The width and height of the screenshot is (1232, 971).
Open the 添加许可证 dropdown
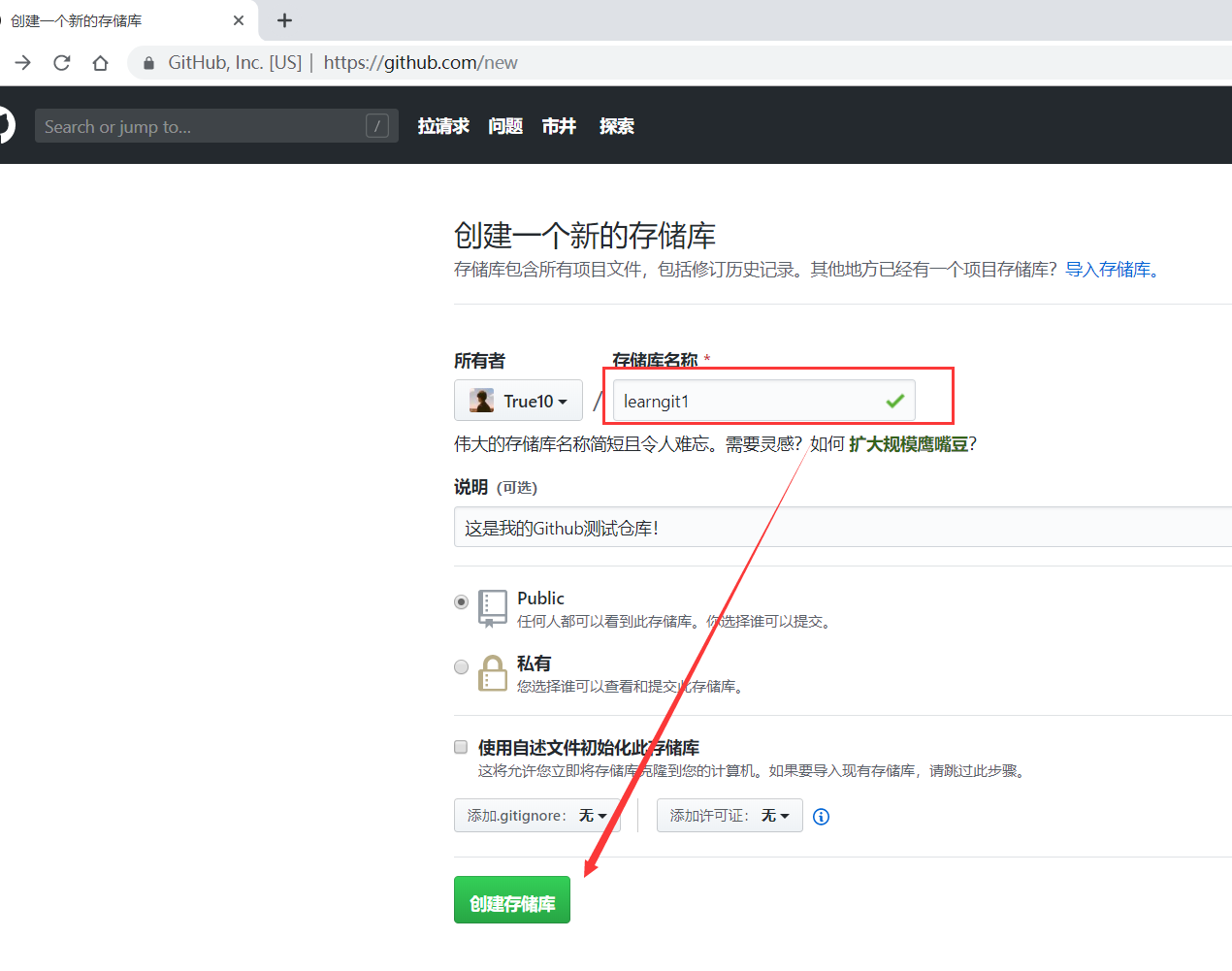click(x=729, y=816)
